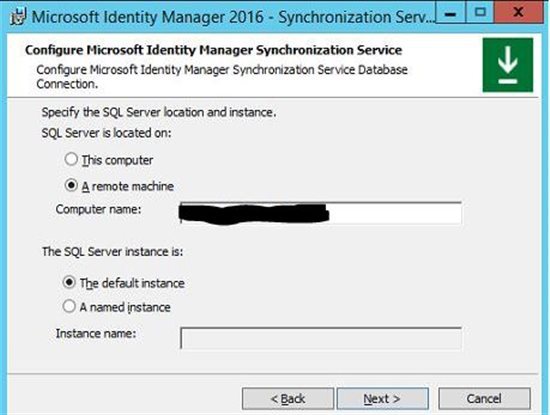This screenshot has width=550, height=415.
Task: Click the A named instance label
Action: (x=125, y=307)
